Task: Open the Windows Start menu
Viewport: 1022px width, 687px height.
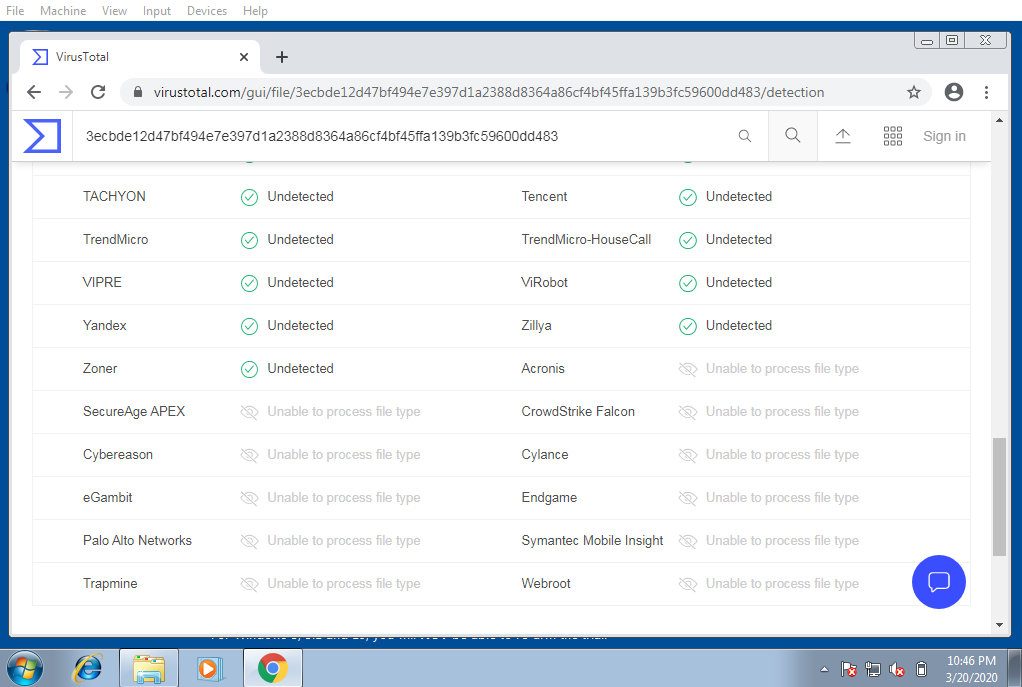Action: [24, 668]
